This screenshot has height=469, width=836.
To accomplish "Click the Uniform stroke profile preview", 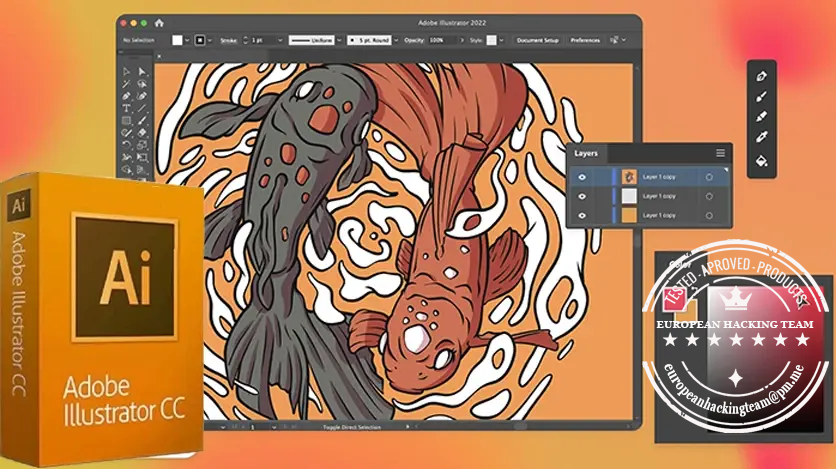I will (311, 41).
